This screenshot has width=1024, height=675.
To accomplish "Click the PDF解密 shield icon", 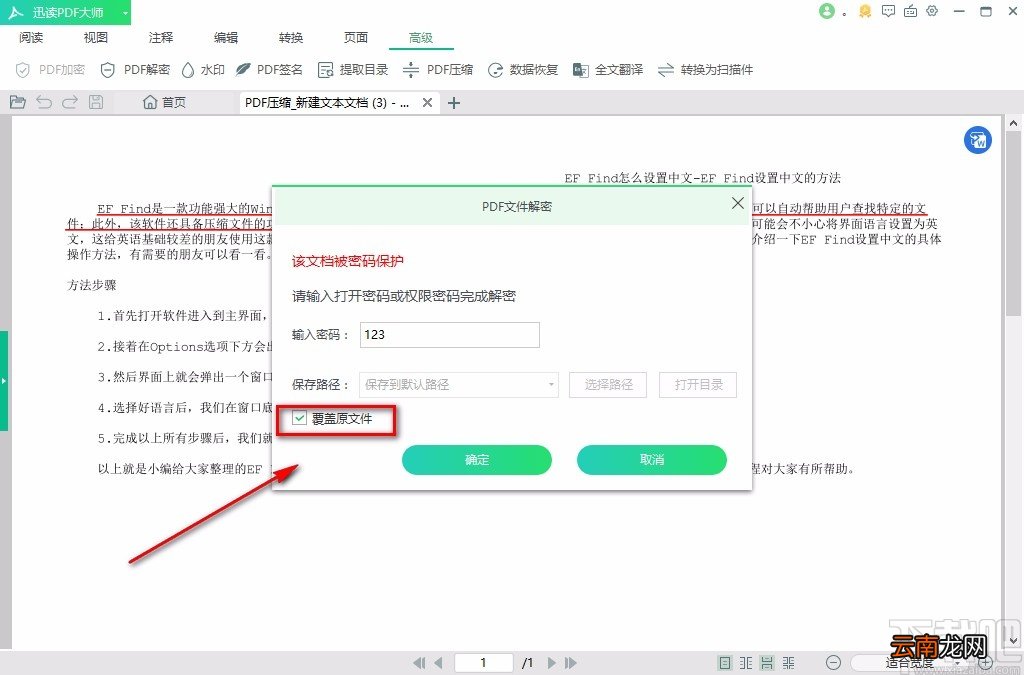I will [x=108, y=70].
